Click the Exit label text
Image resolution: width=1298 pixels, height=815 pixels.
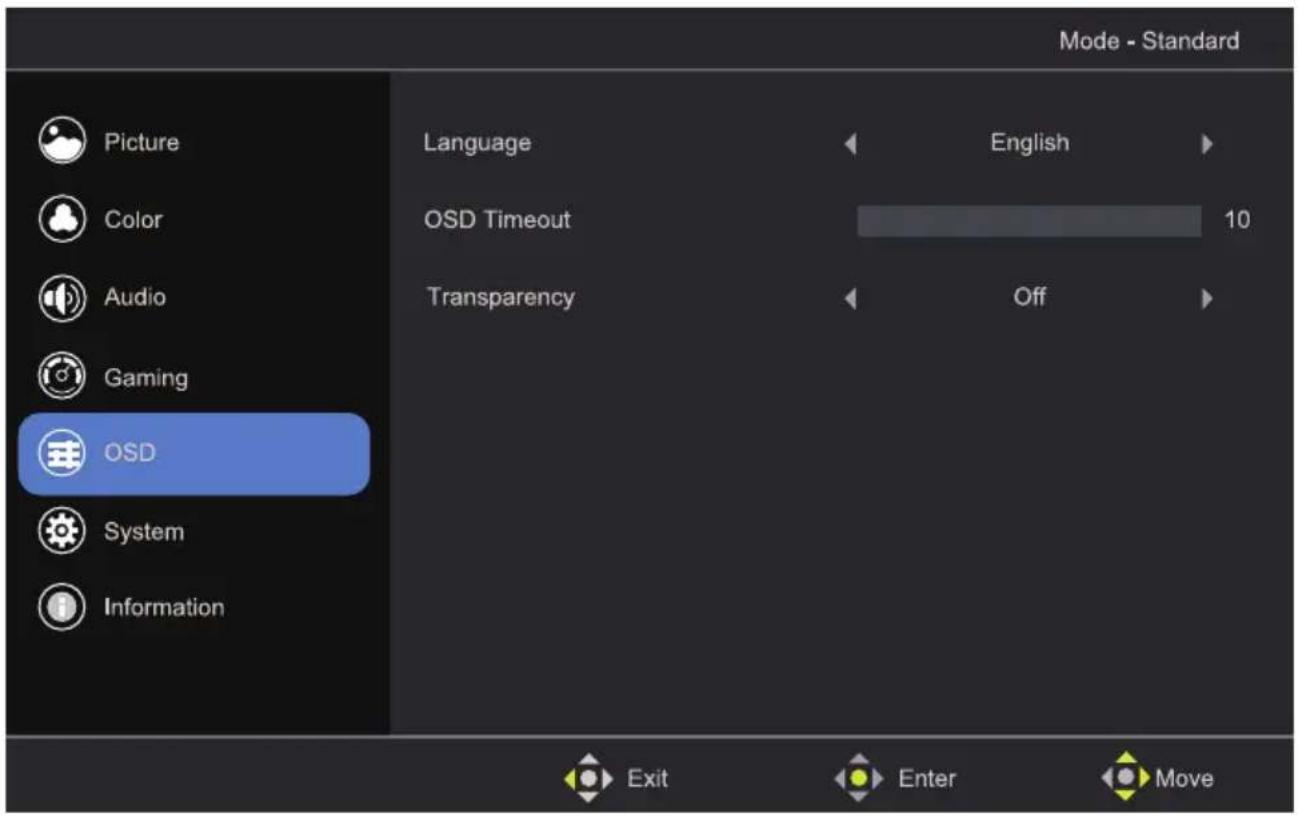point(648,778)
